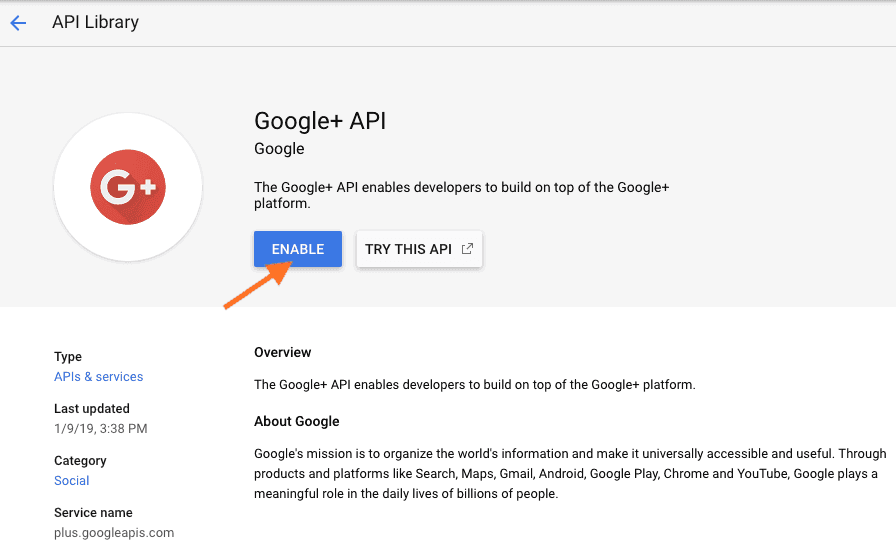Click the Category label in the details column
896x545 pixels.
[80, 461]
